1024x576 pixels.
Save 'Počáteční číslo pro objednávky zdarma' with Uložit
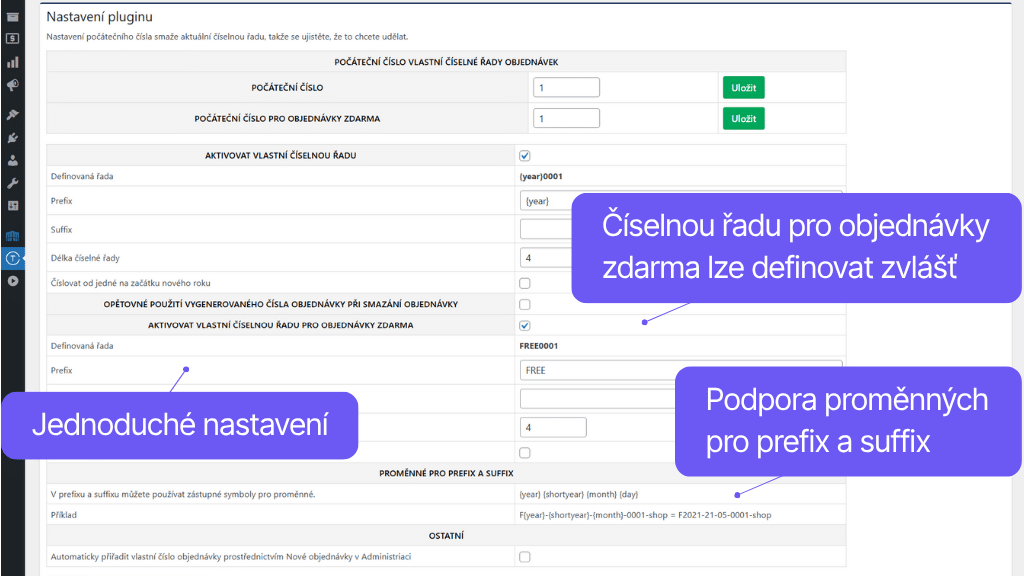[743, 119]
